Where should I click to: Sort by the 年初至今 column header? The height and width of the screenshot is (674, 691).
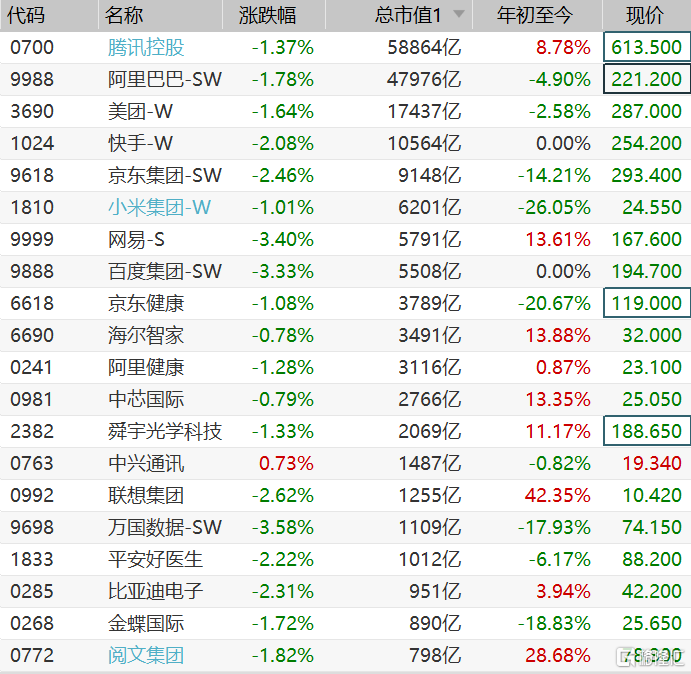pyautogui.click(x=536, y=16)
